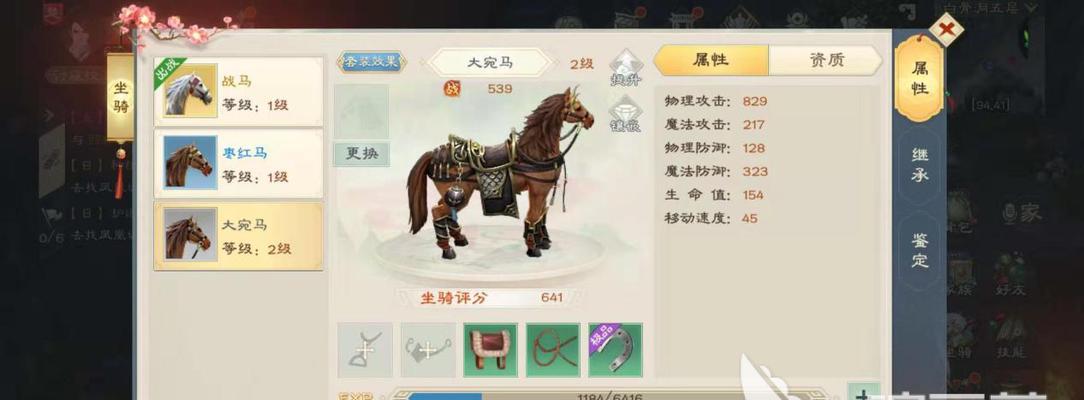
Task: Click the 镶嵌 inlay diamond icon
Action: 626,113
